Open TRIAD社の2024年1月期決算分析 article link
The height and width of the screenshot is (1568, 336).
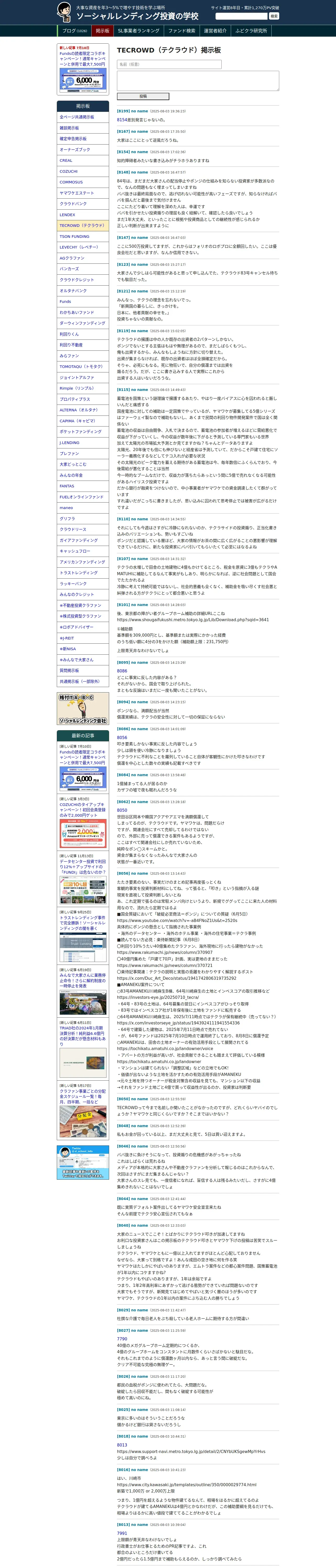click(x=82, y=1036)
